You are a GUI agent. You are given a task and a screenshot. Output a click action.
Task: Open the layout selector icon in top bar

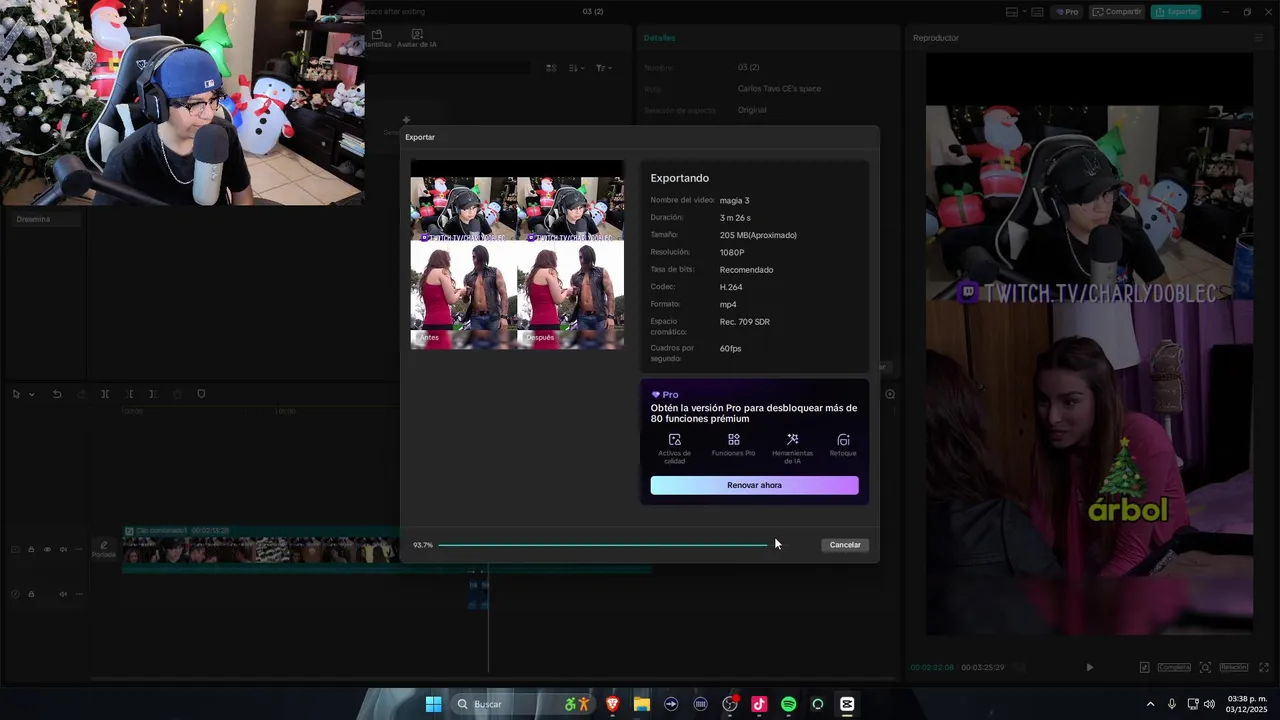(x=1012, y=12)
